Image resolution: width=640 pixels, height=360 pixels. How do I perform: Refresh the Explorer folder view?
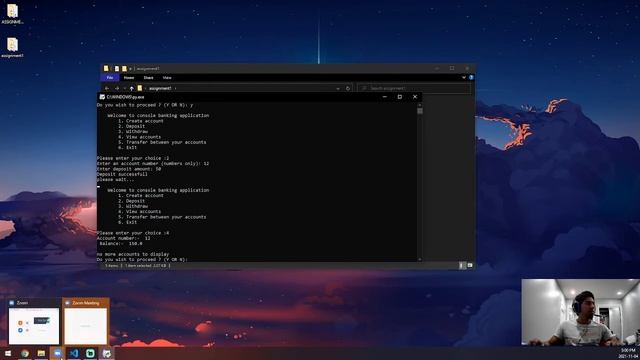click(348, 88)
